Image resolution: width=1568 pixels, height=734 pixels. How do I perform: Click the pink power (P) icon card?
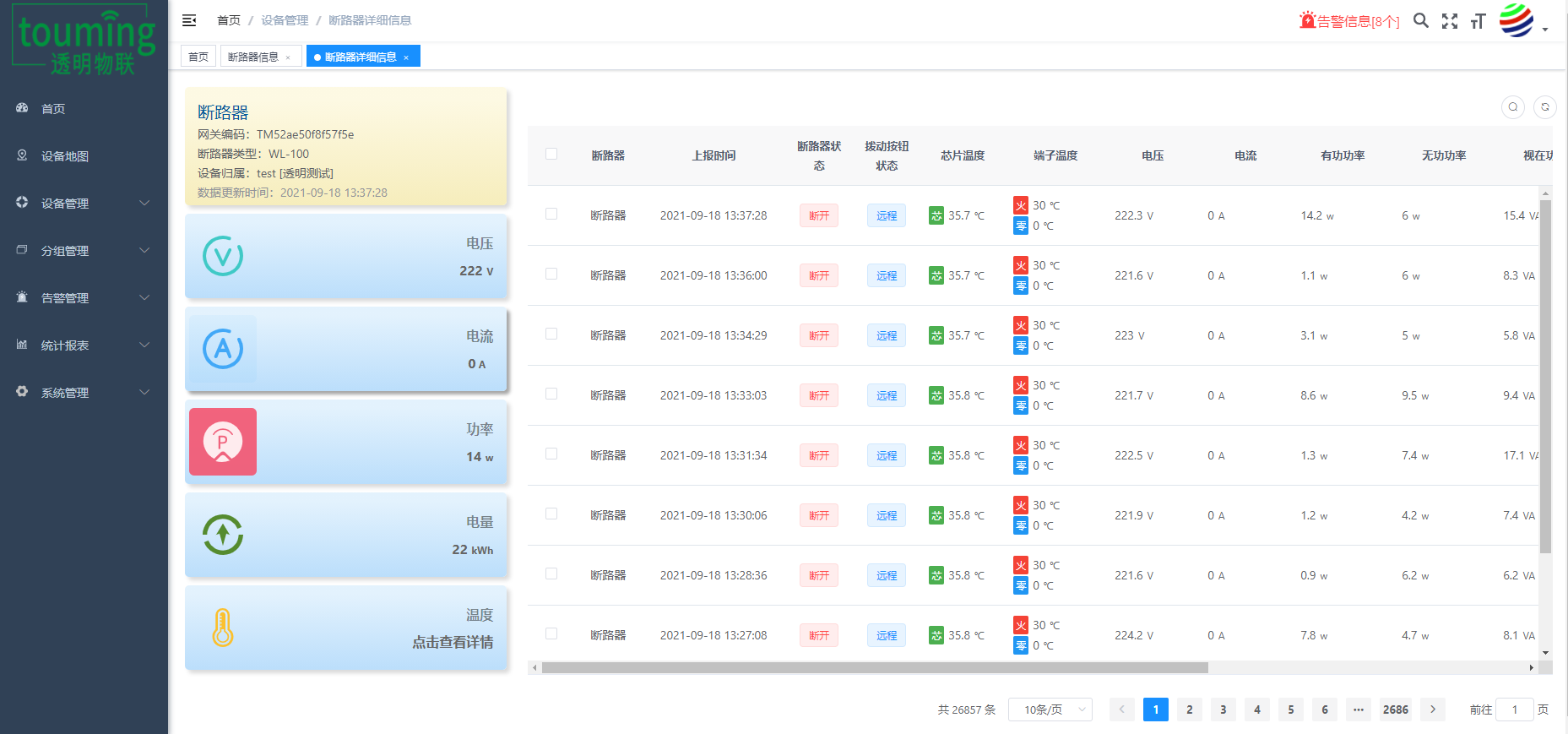coord(223,442)
